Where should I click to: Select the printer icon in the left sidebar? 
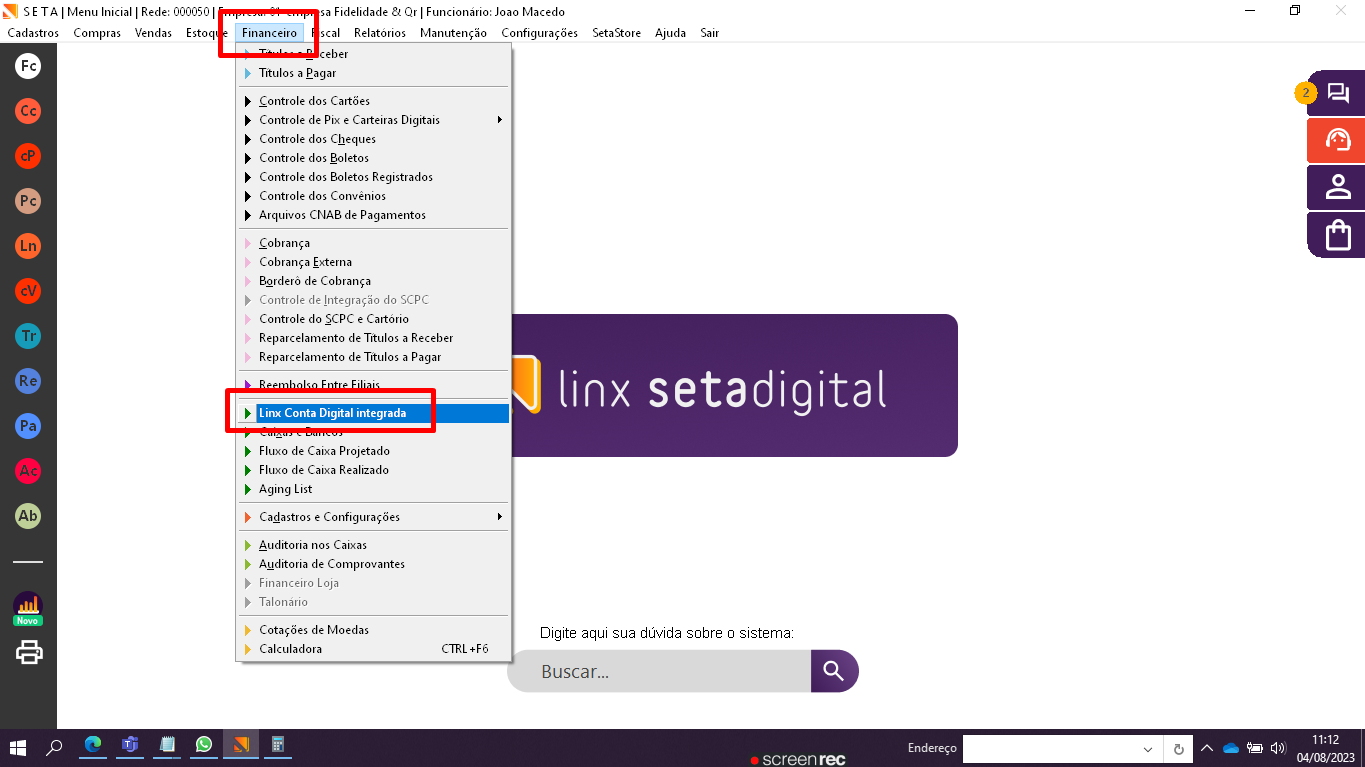pyautogui.click(x=27, y=652)
